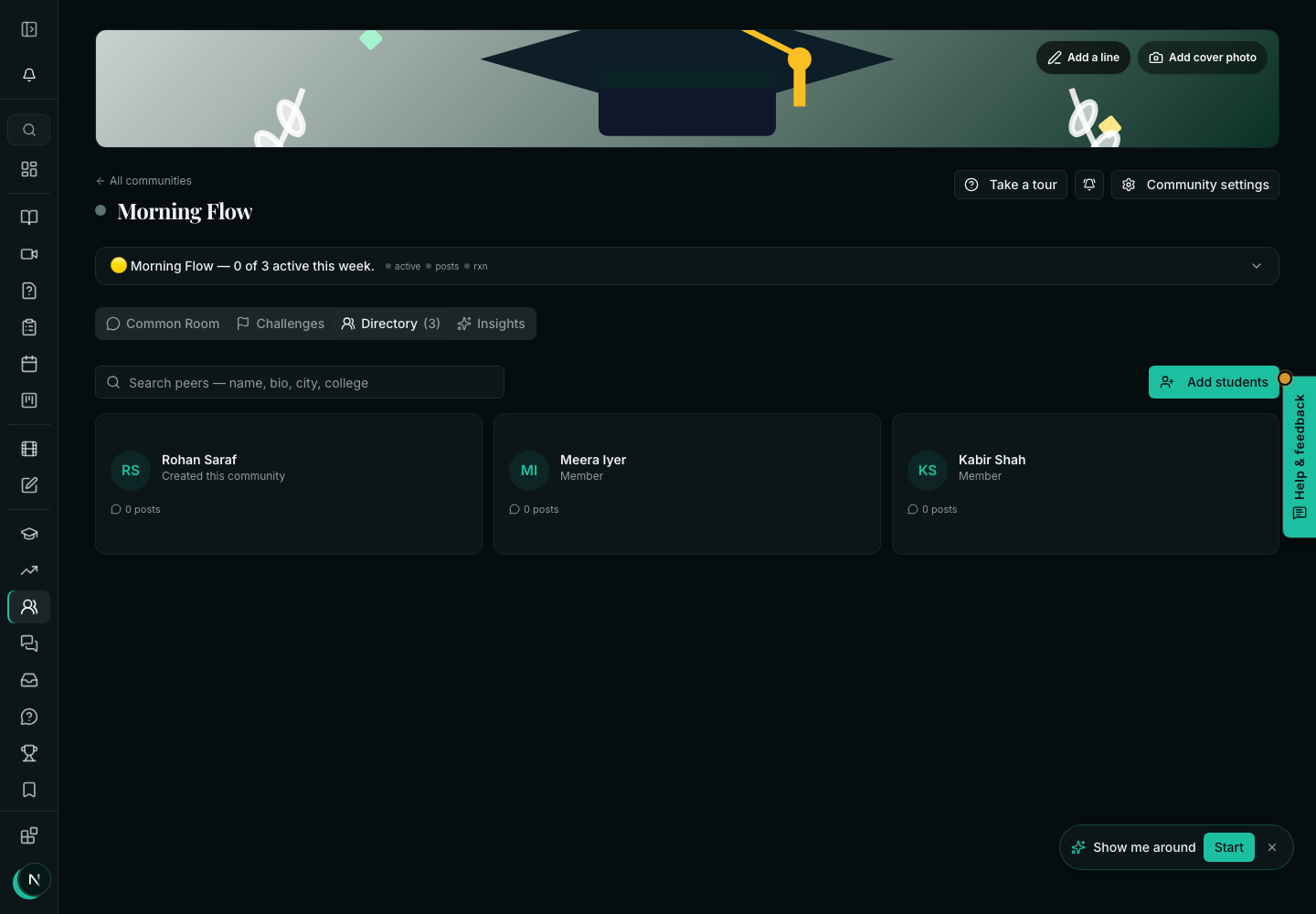Open the video camera icon
Viewport: 1316px width, 914px height.
[29, 254]
